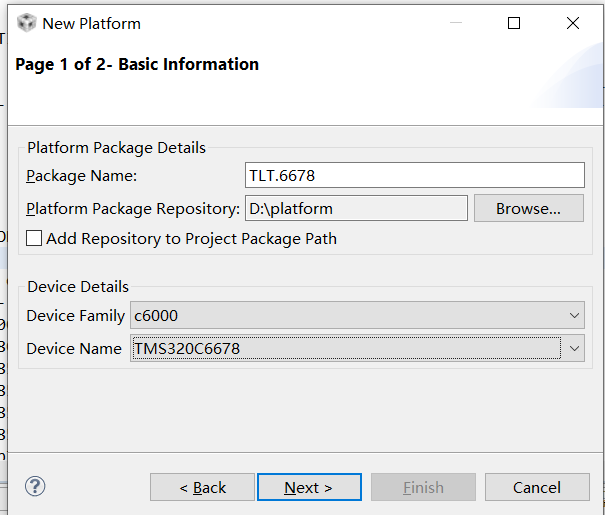Image resolution: width=605 pixels, height=515 pixels.
Task: Click the "Device Family" label text
Action: pos(76,316)
